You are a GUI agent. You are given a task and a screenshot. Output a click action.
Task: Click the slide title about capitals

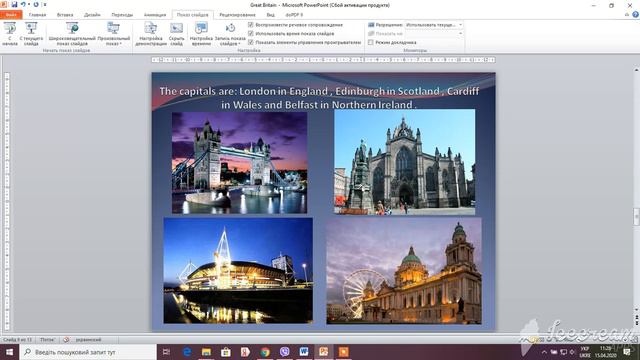[x=319, y=98]
